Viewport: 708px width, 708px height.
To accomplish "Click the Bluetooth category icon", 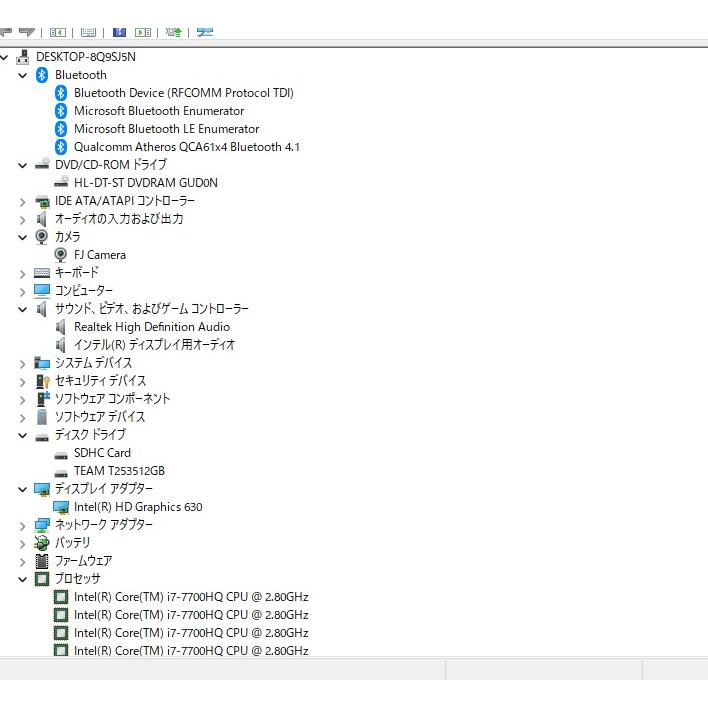I will [42, 75].
